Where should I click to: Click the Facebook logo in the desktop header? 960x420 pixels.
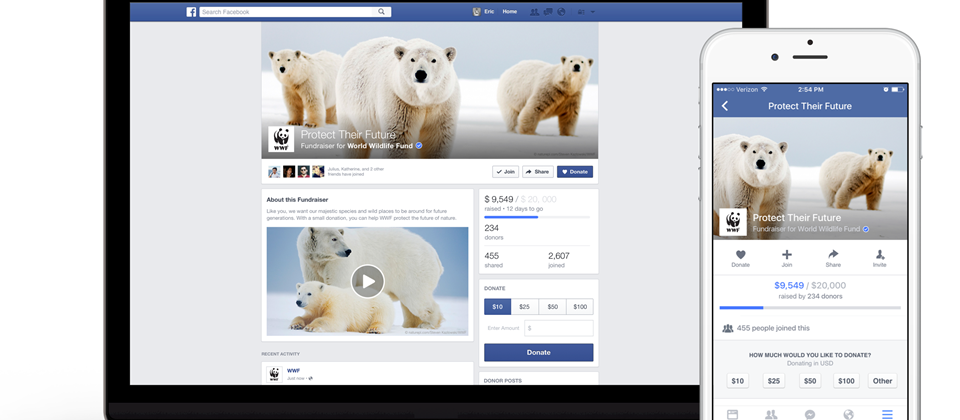point(192,12)
